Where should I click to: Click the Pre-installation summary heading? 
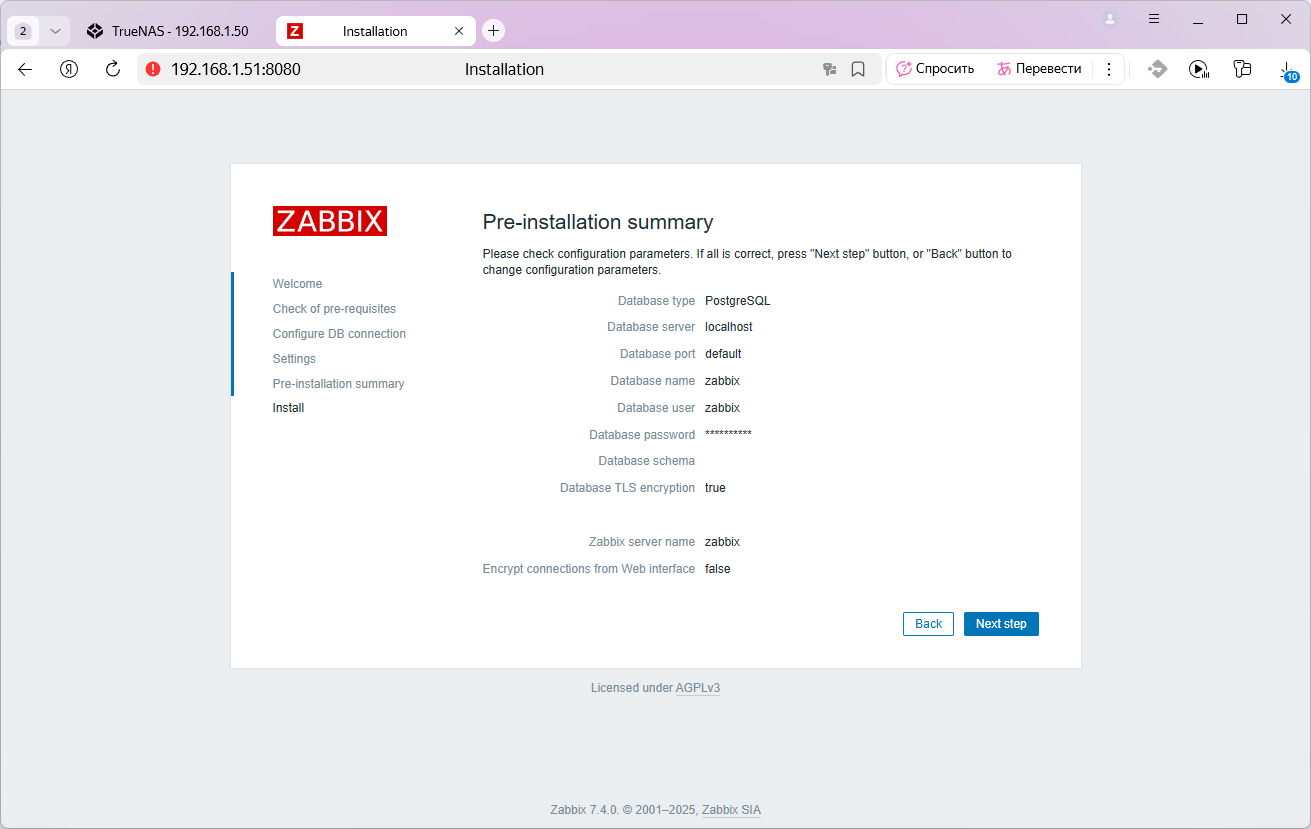pos(598,222)
